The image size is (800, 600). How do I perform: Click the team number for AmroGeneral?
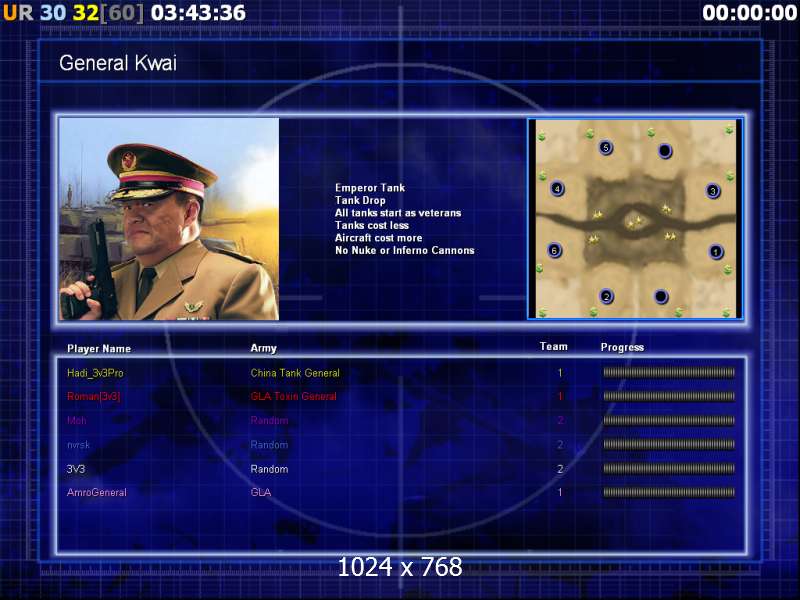560,492
